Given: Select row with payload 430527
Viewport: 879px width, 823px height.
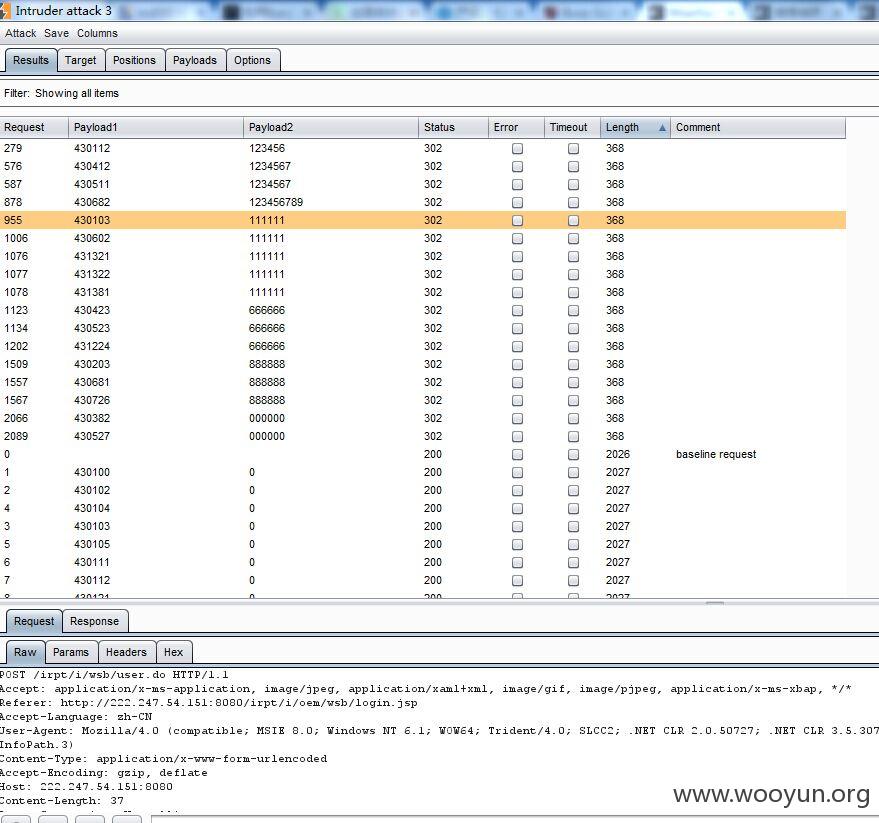Looking at the screenshot, I should click(x=423, y=436).
